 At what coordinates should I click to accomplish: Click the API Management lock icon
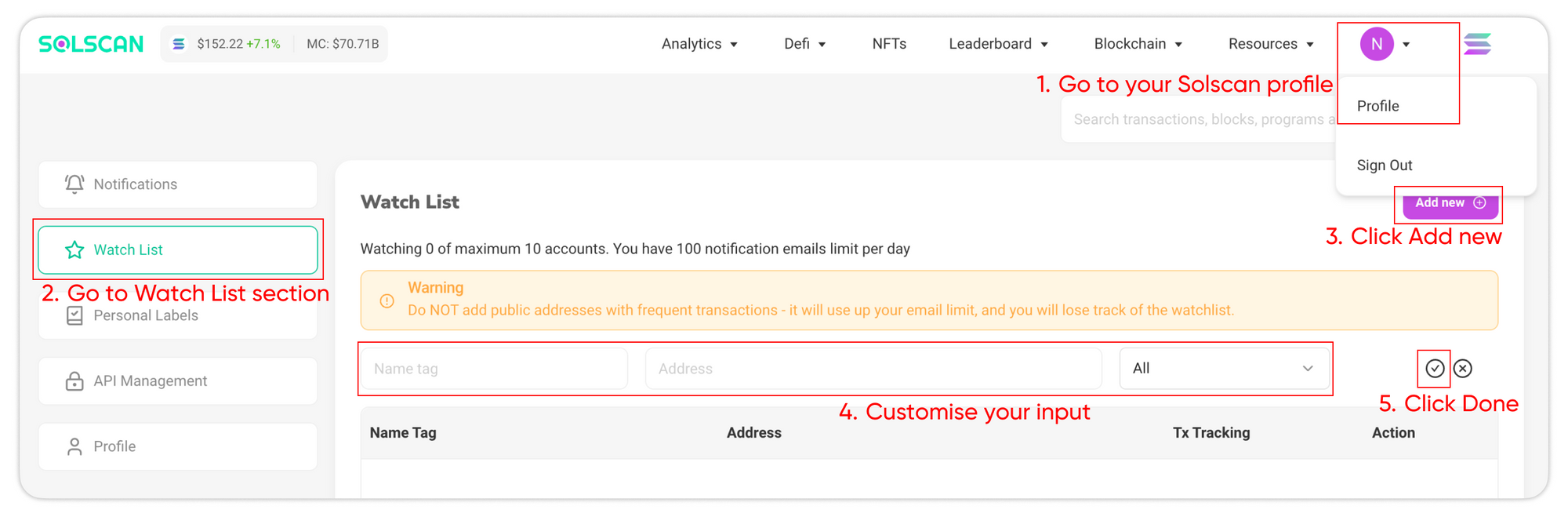[74, 380]
